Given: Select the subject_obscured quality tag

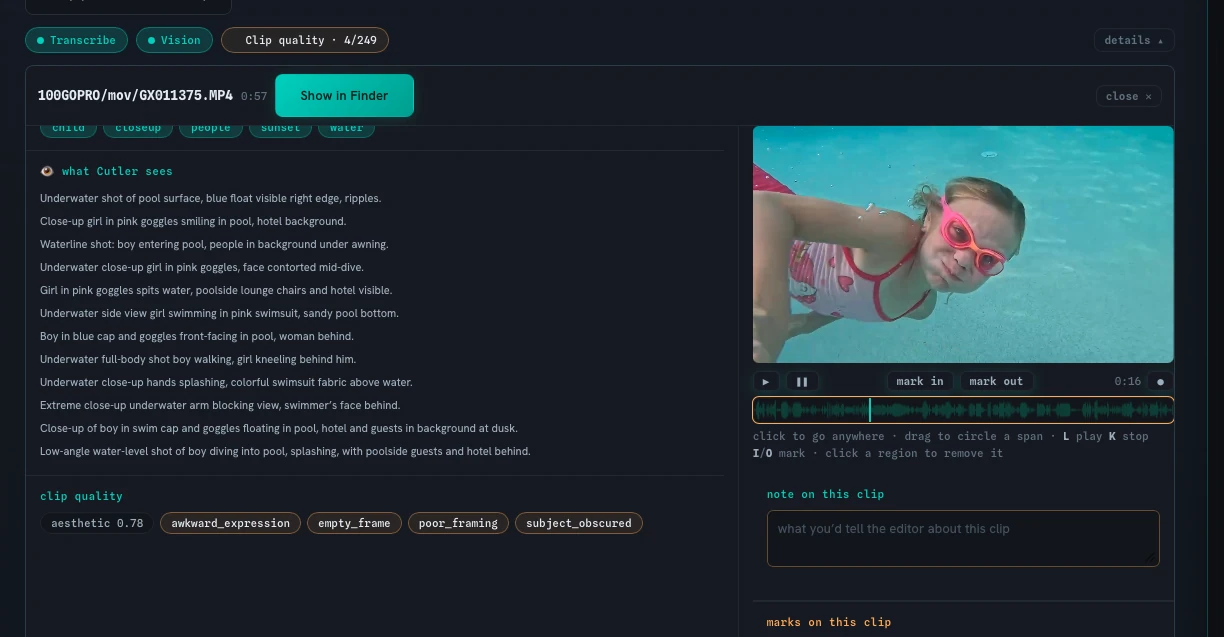Looking at the screenshot, I should [579, 523].
